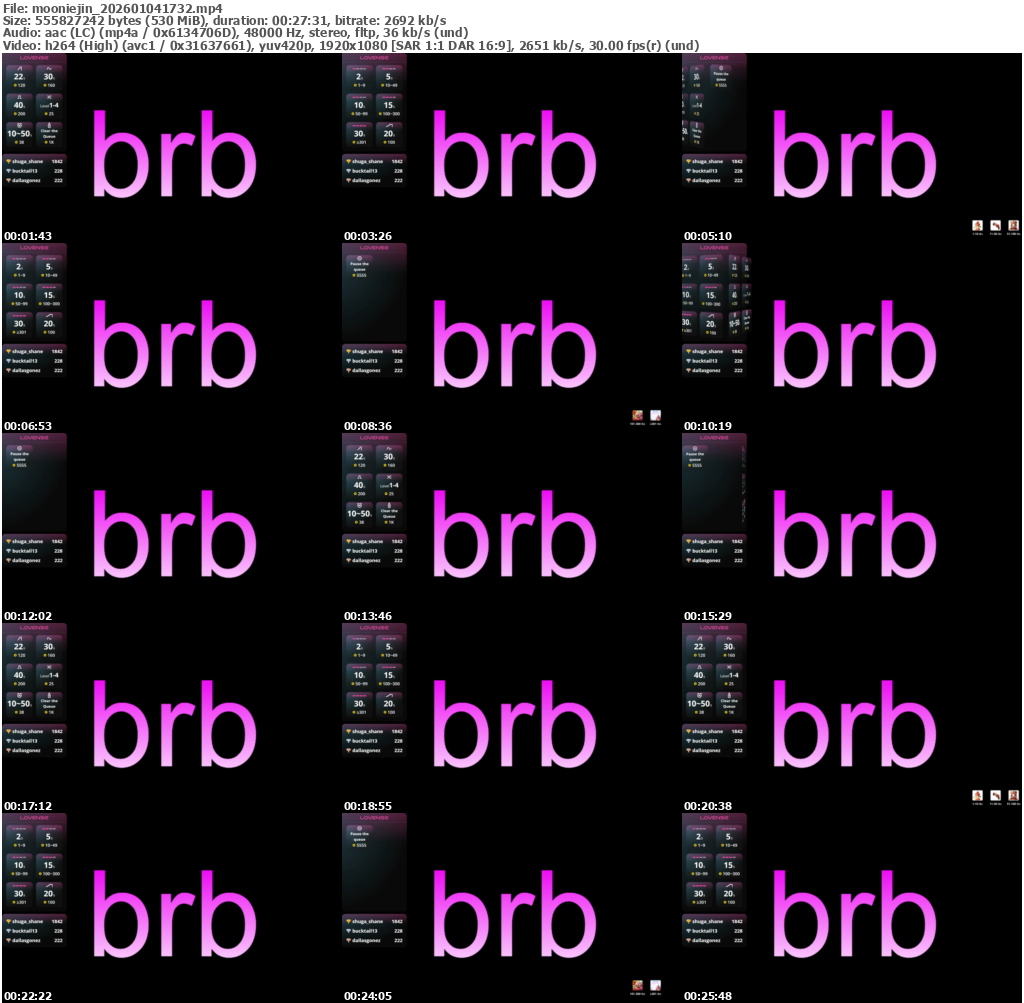Screen dimensions: 1024x1003
Task: Click bucktail13's diamond icon in the 00:25:48 frame
Action: [688, 931]
